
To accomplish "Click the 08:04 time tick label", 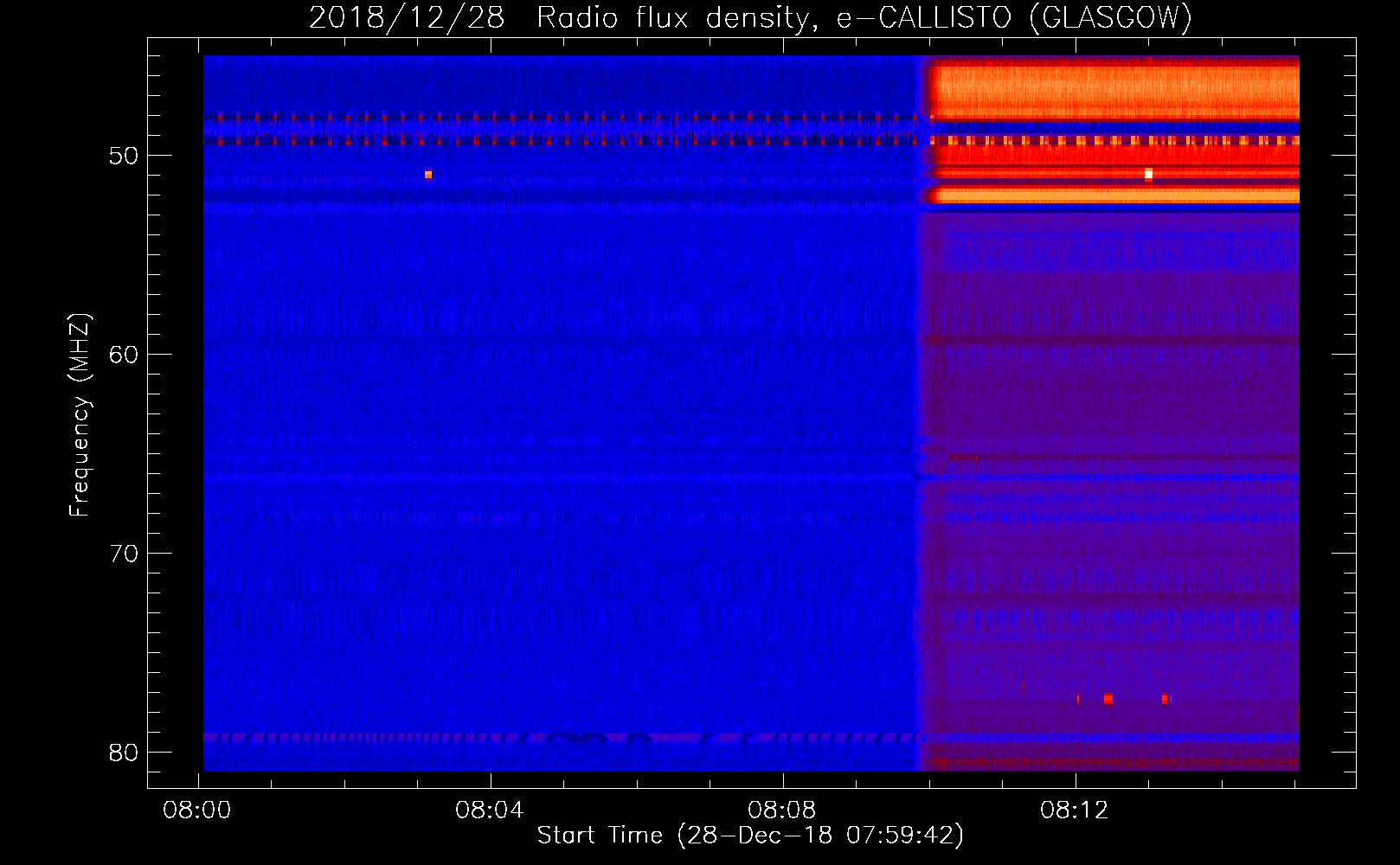I will click(490, 811).
